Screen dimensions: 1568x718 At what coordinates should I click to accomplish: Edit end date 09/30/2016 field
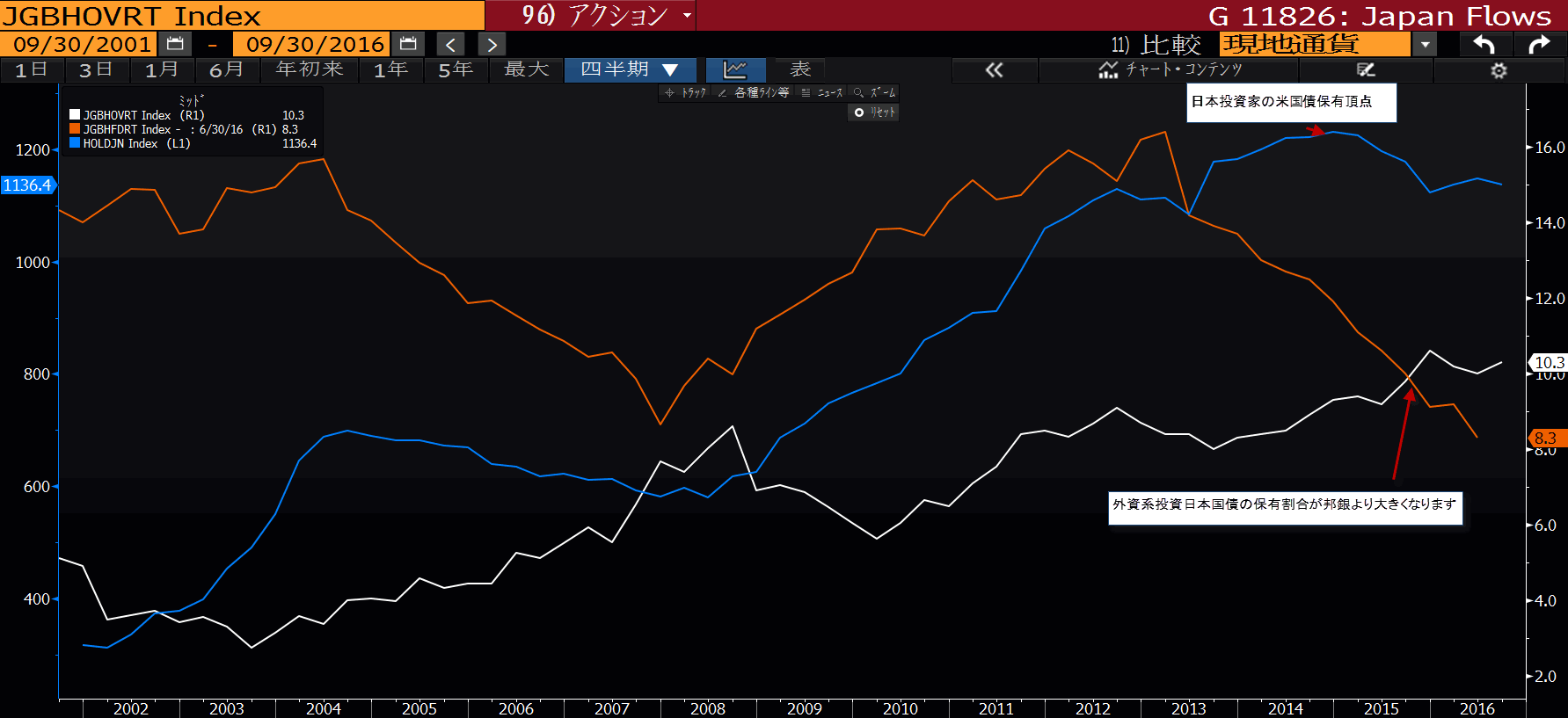click(x=312, y=44)
